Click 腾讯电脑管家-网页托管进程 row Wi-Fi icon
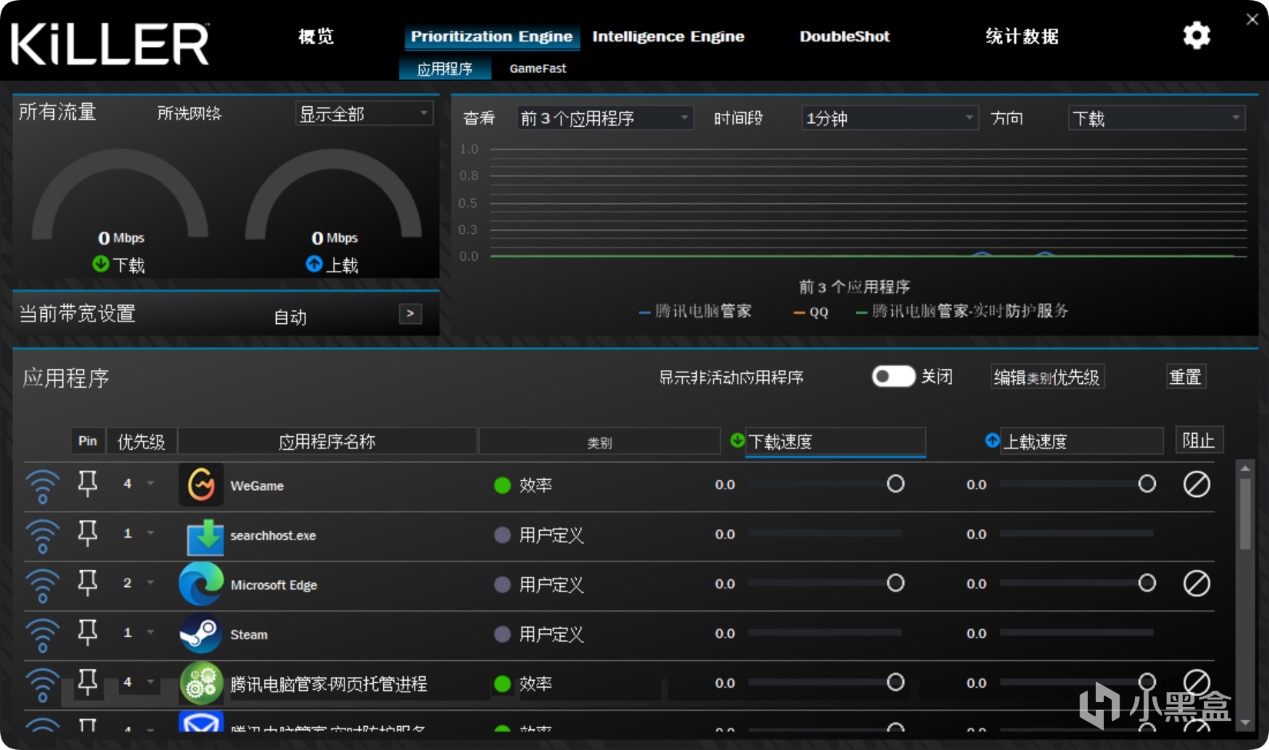Viewport: 1269px width, 750px height. (42, 685)
